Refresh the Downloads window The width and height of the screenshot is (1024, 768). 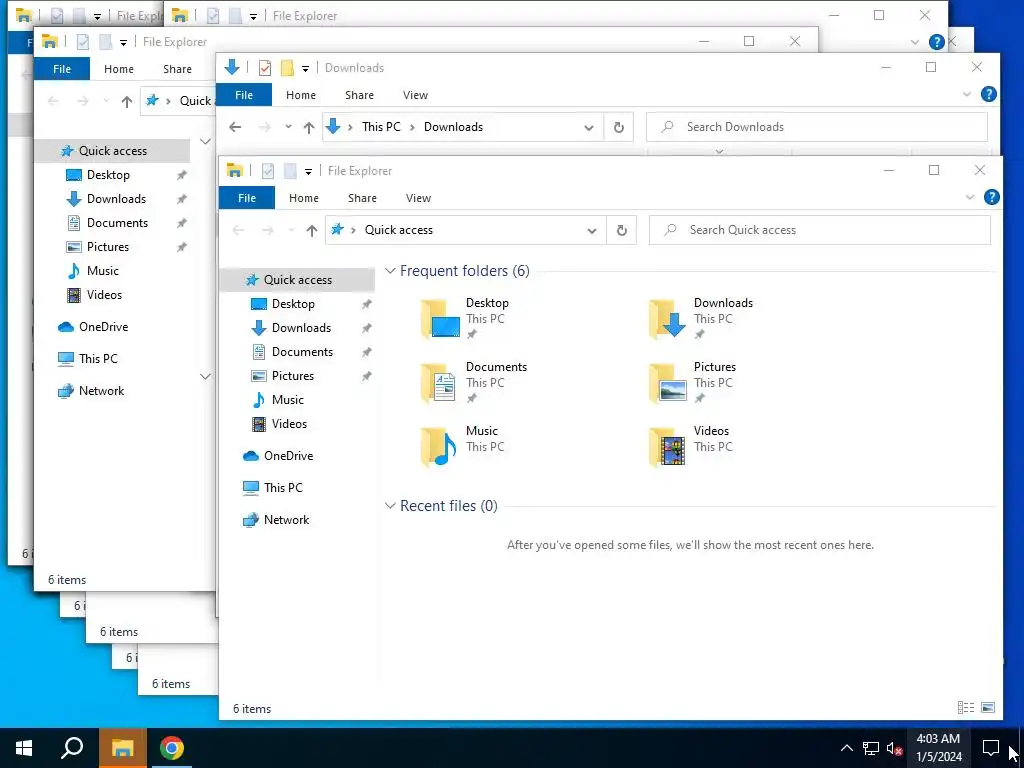619,127
